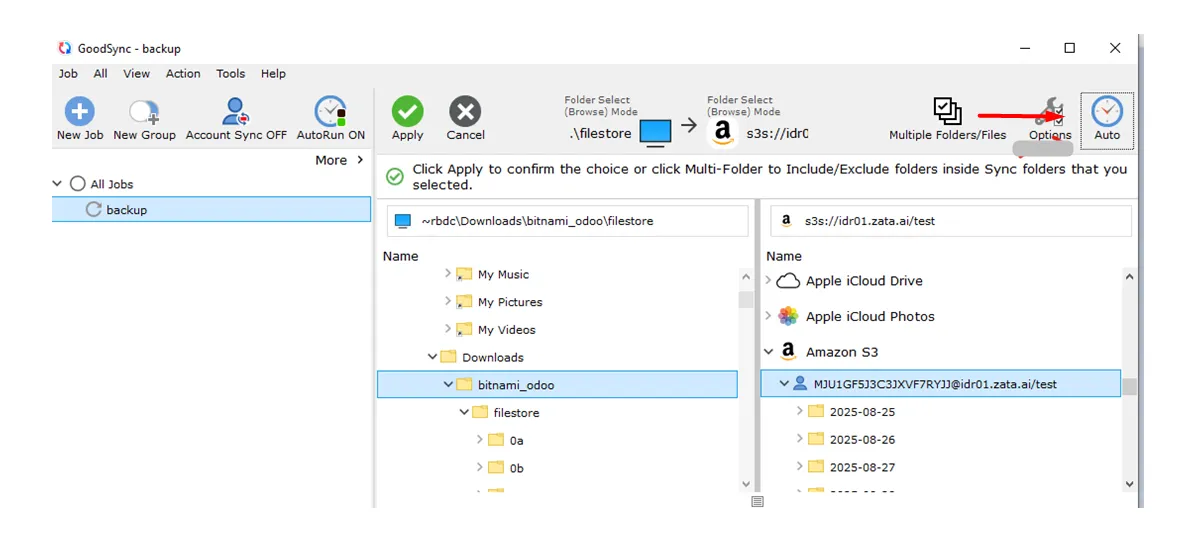
Task: Expand the More toolbar chevron
Action: pyautogui.click(x=361, y=161)
